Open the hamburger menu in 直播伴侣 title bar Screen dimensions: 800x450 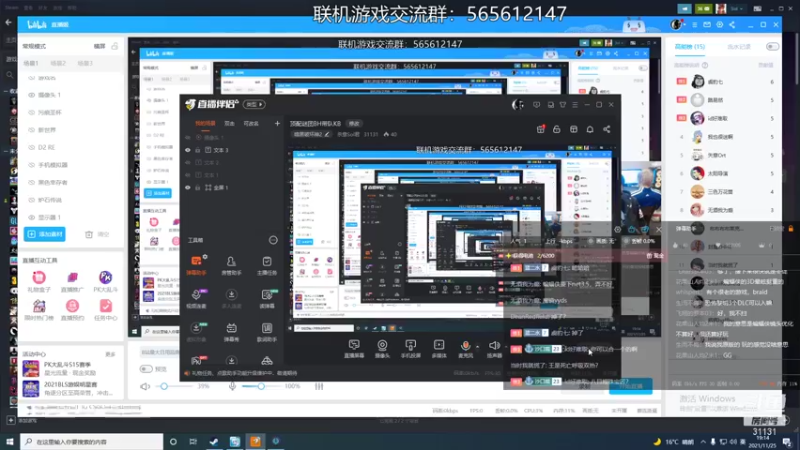coord(575,105)
